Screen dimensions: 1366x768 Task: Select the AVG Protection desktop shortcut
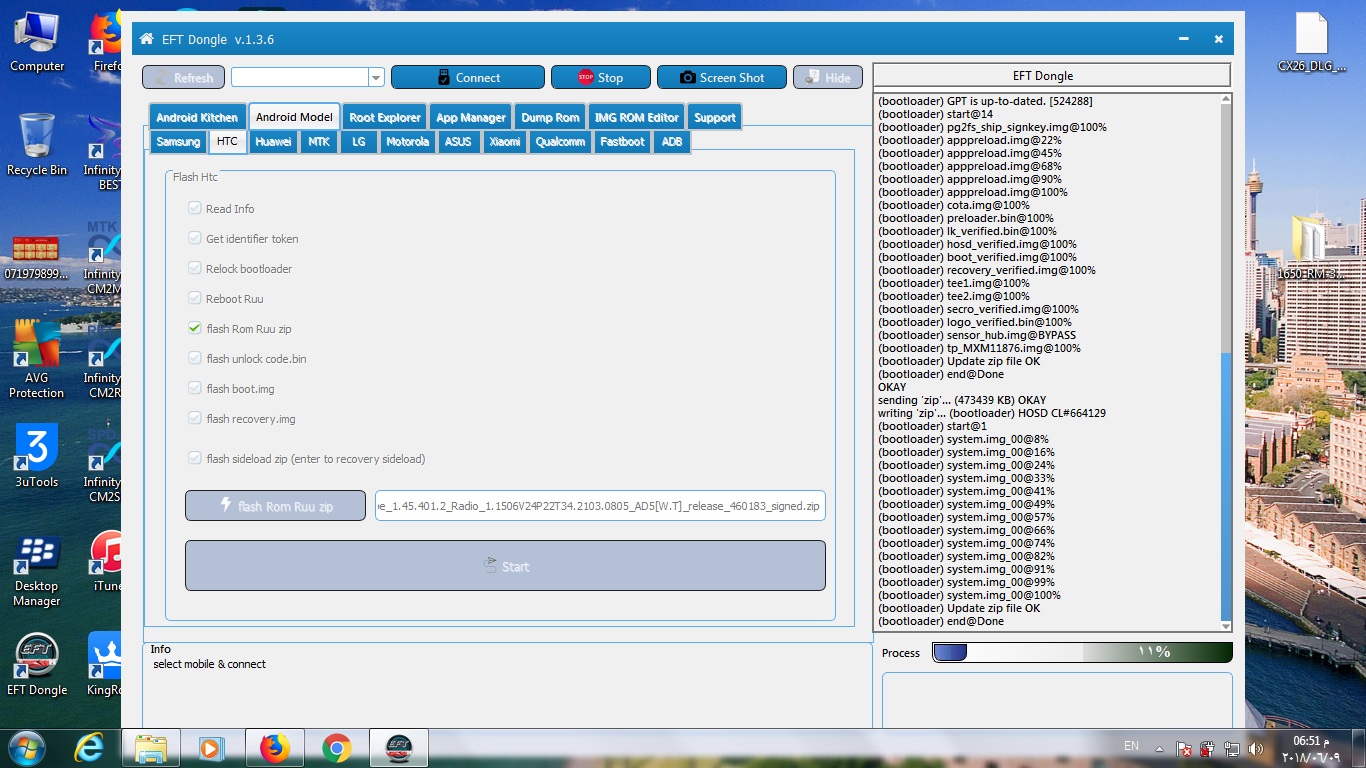pos(37,358)
